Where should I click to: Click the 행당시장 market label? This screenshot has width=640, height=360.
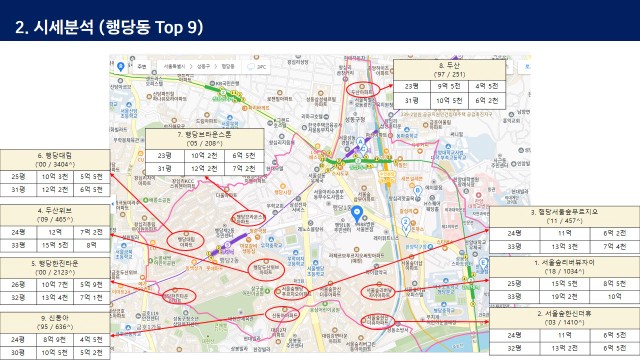(x=283, y=192)
